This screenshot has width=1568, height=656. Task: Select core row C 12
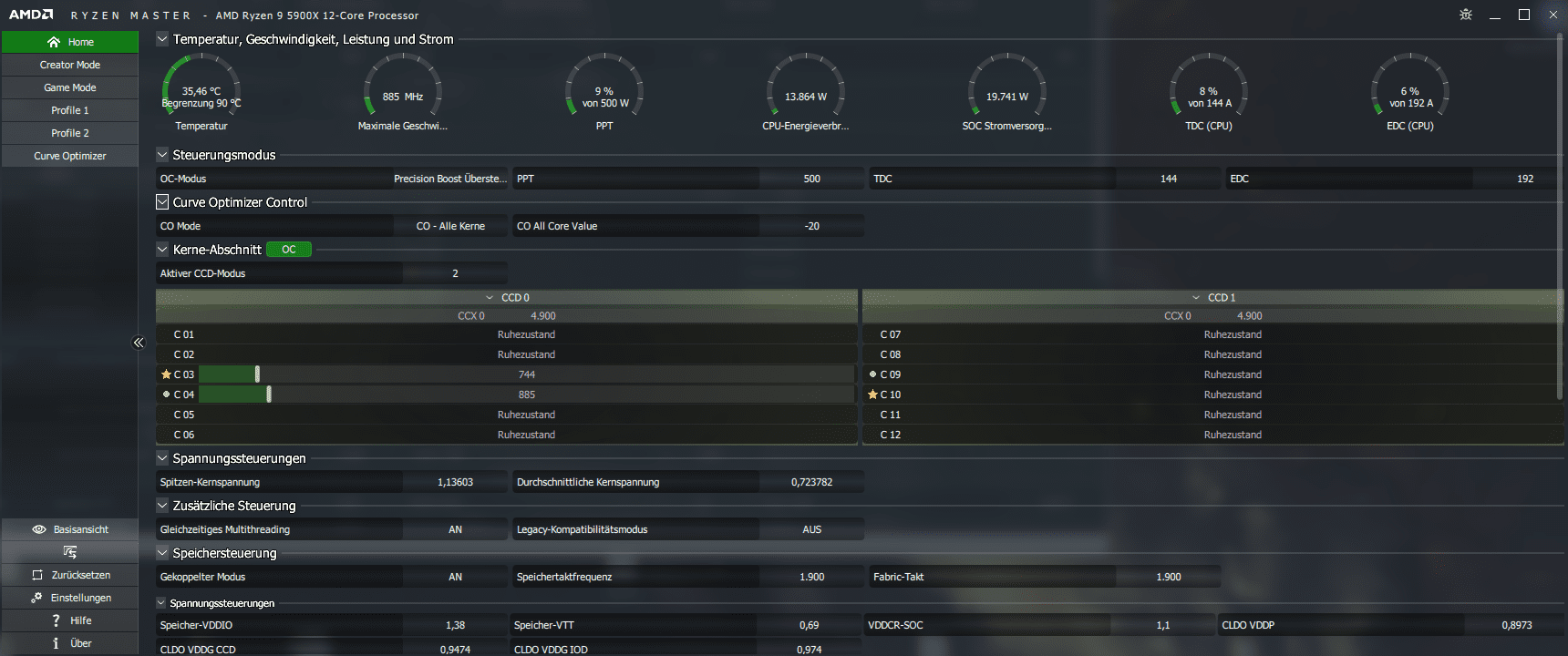1212,435
